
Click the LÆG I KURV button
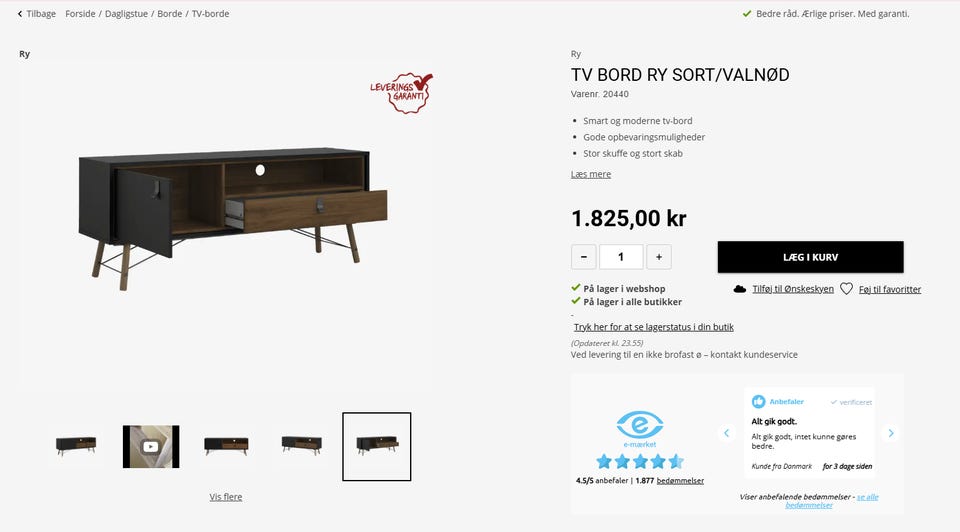[811, 257]
